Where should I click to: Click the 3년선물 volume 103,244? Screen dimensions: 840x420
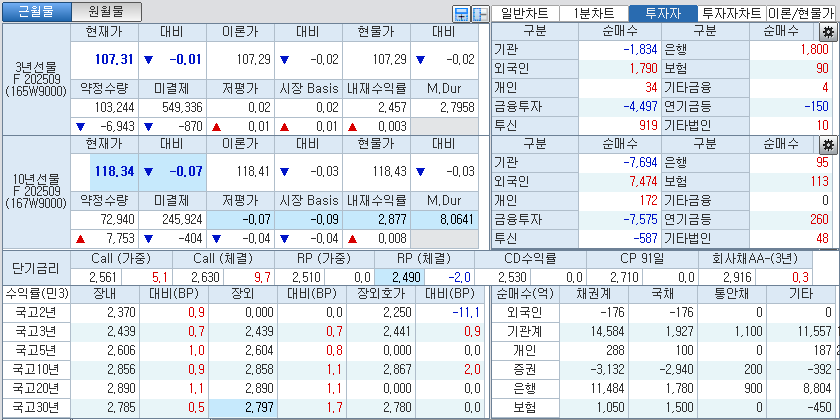(x=104, y=107)
